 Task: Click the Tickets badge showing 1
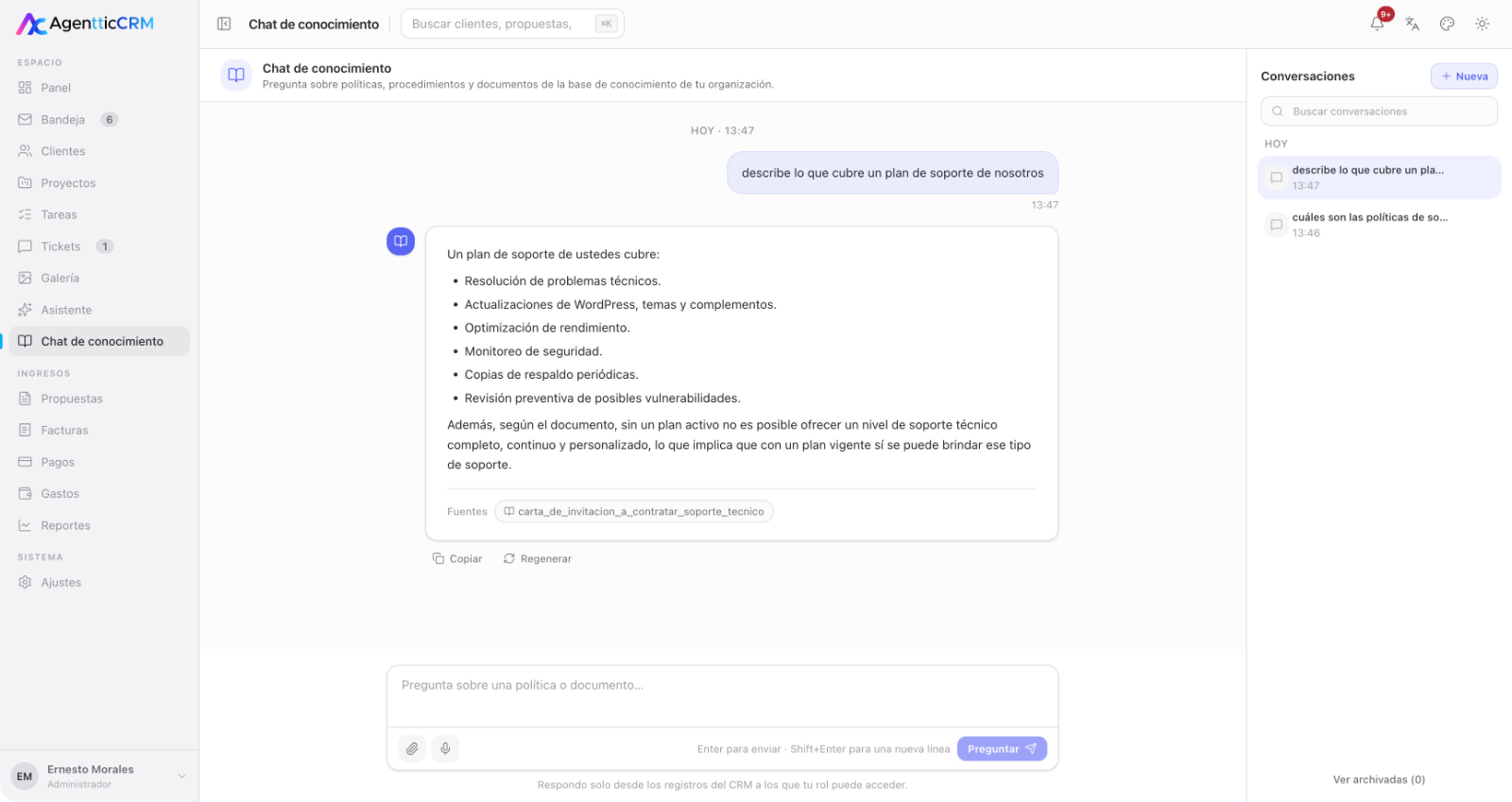point(105,247)
